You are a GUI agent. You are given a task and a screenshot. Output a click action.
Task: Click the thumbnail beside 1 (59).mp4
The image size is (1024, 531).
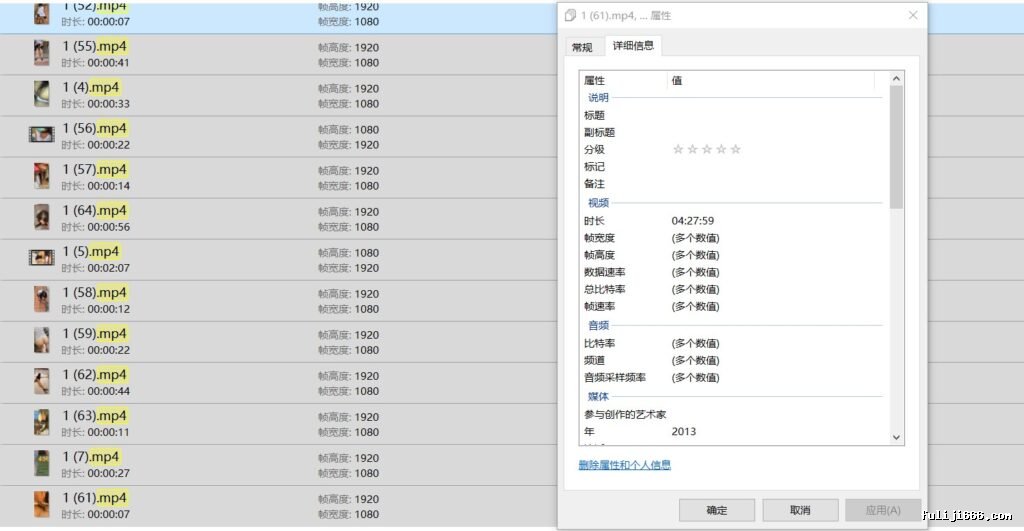click(x=42, y=341)
